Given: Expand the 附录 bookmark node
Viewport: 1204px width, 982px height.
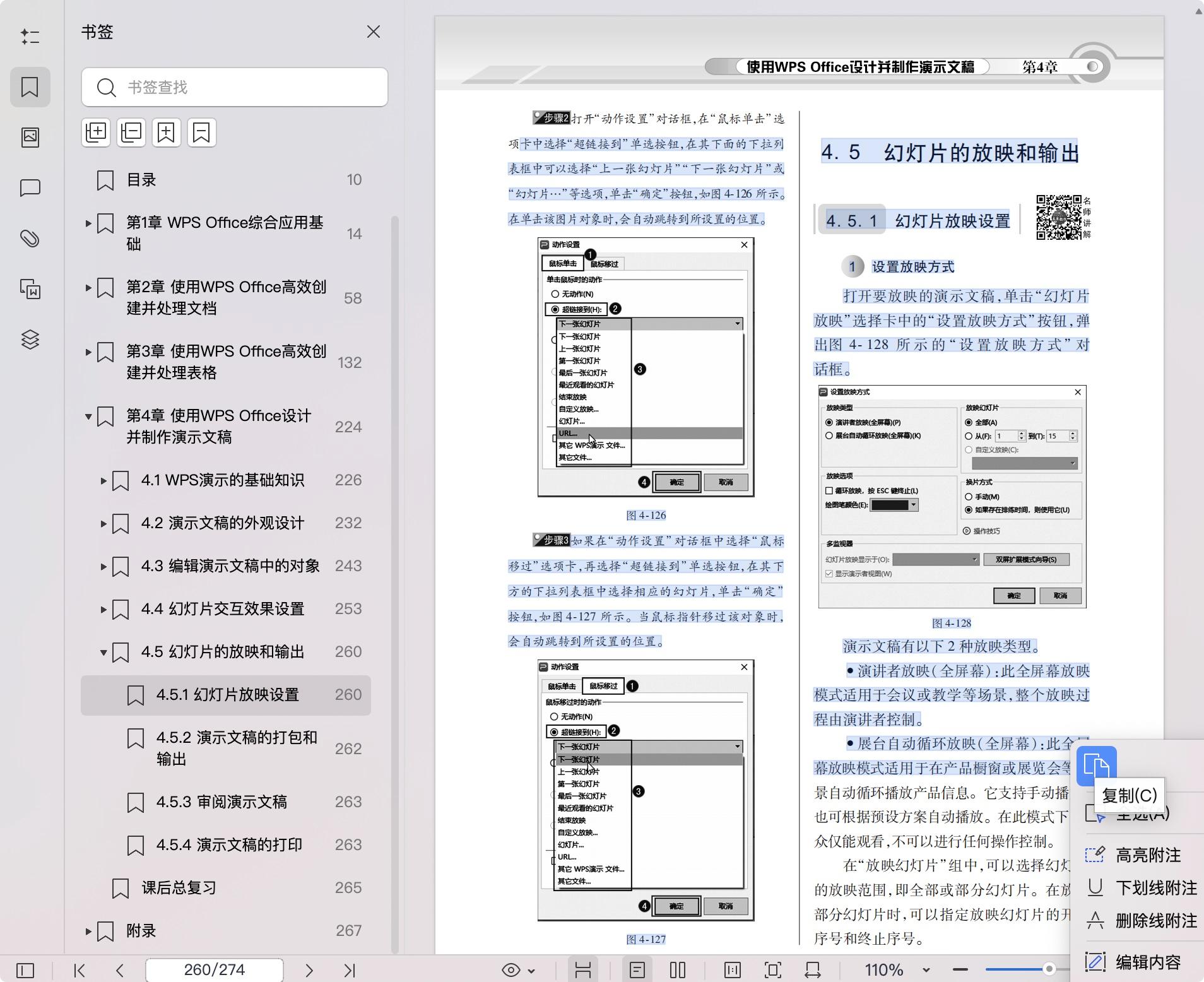Looking at the screenshot, I should [x=88, y=931].
